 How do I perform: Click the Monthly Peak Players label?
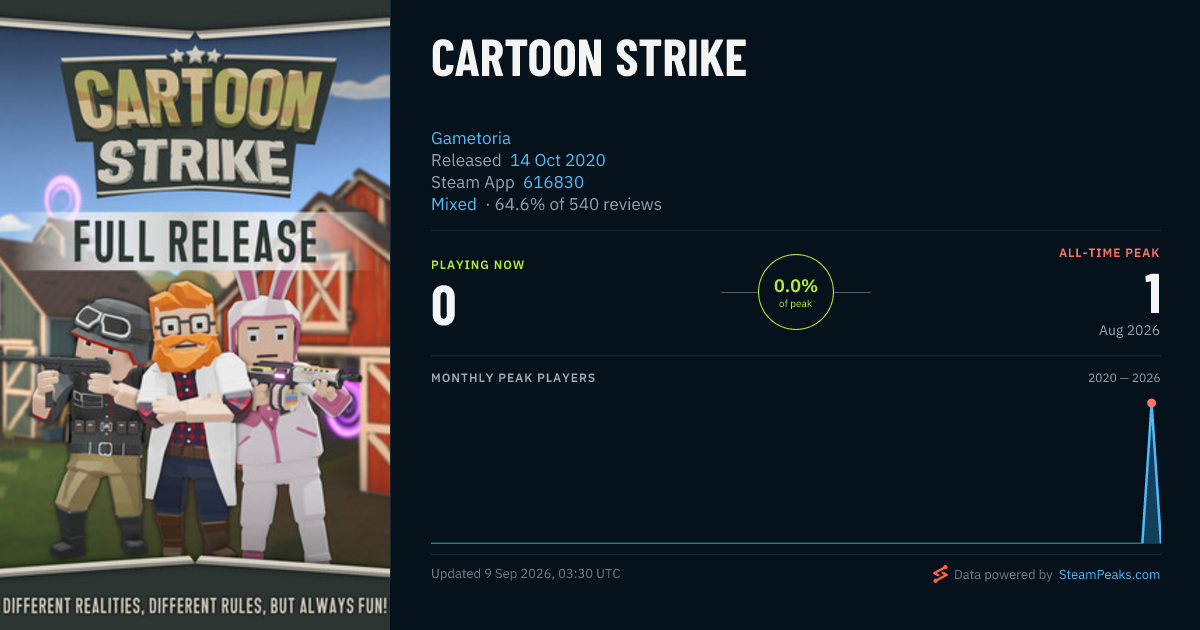(x=513, y=378)
